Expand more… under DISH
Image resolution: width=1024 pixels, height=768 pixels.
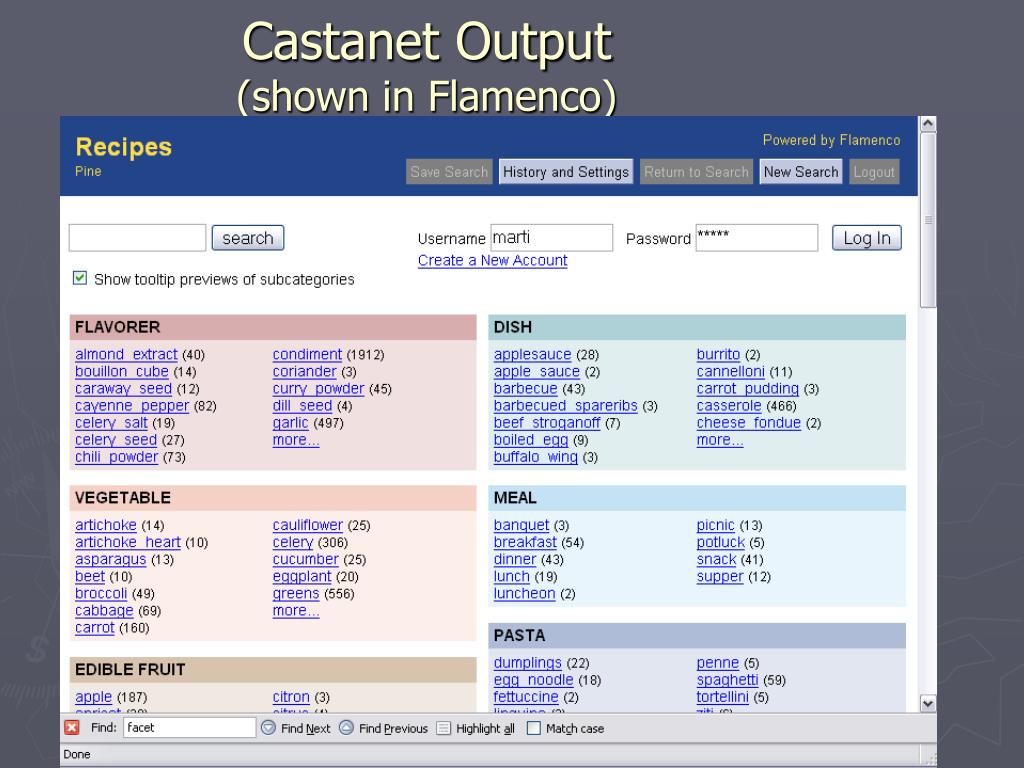(720, 440)
